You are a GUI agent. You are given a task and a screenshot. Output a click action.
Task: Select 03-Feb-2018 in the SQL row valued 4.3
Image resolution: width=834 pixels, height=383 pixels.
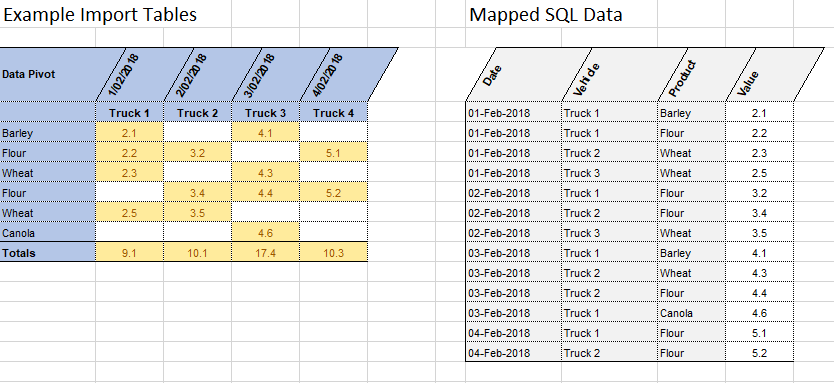(514, 273)
